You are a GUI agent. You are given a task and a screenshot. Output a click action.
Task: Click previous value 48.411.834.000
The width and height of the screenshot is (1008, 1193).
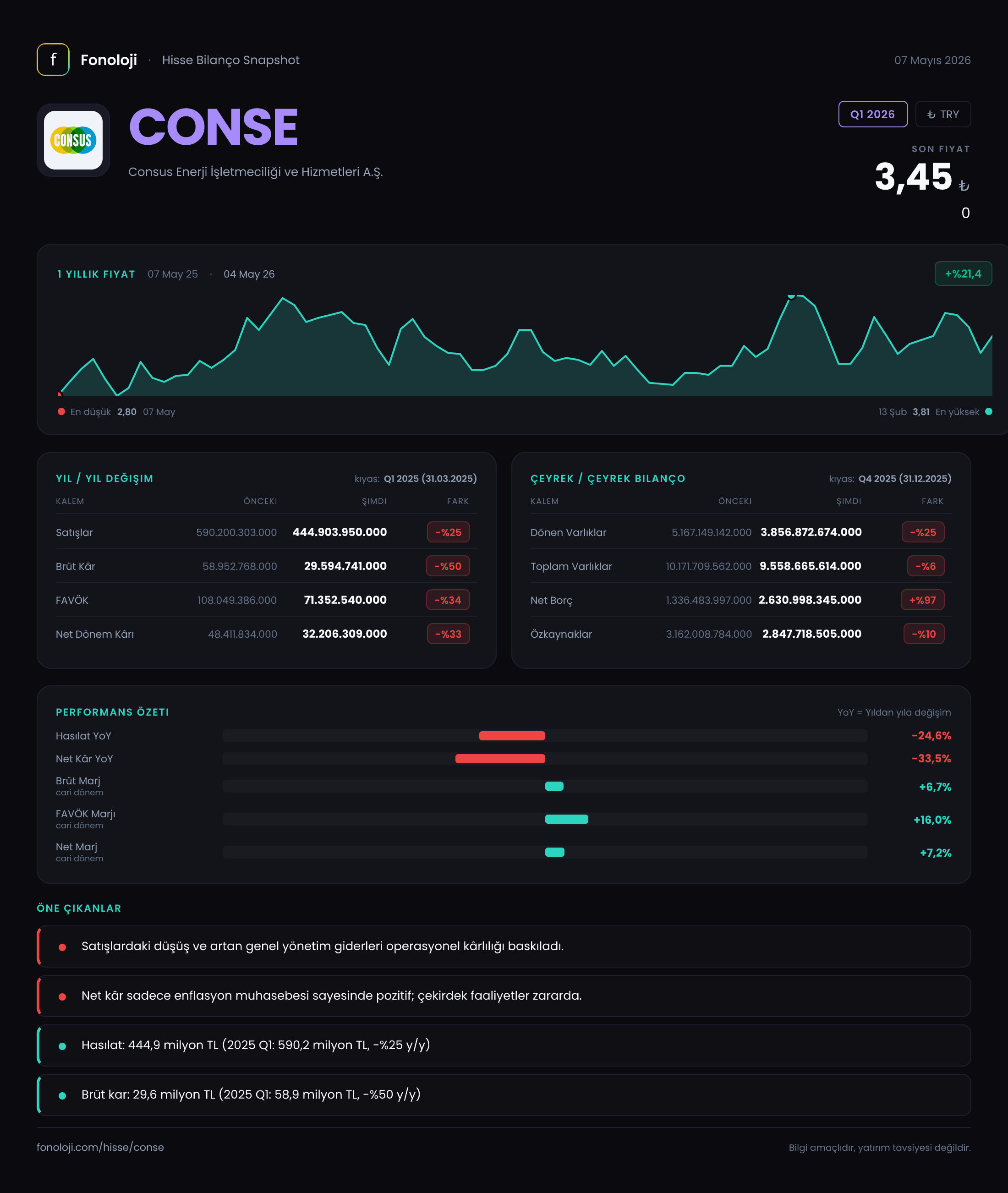tap(243, 634)
